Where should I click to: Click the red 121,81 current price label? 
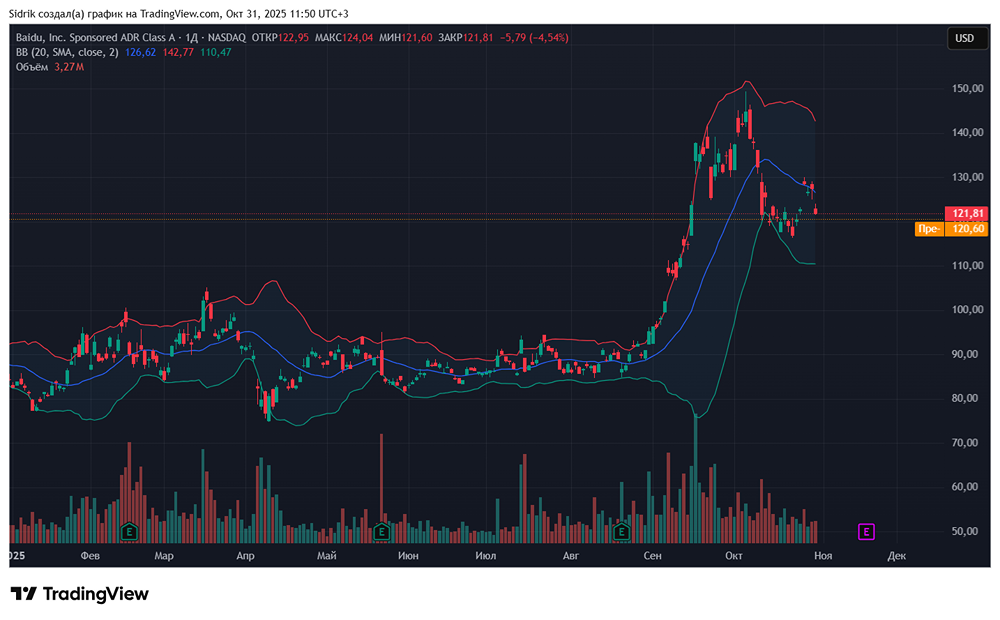(965, 213)
